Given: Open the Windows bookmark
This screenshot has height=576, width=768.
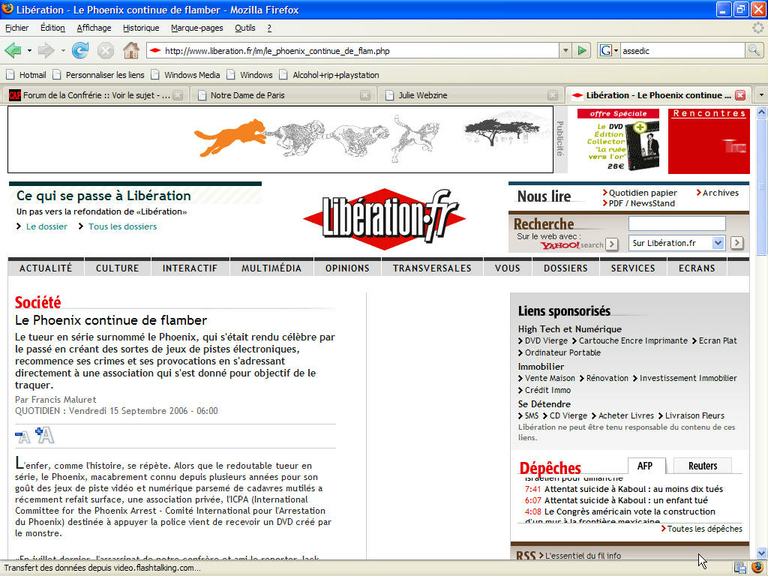Looking at the screenshot, I should (x=250, y=75).
